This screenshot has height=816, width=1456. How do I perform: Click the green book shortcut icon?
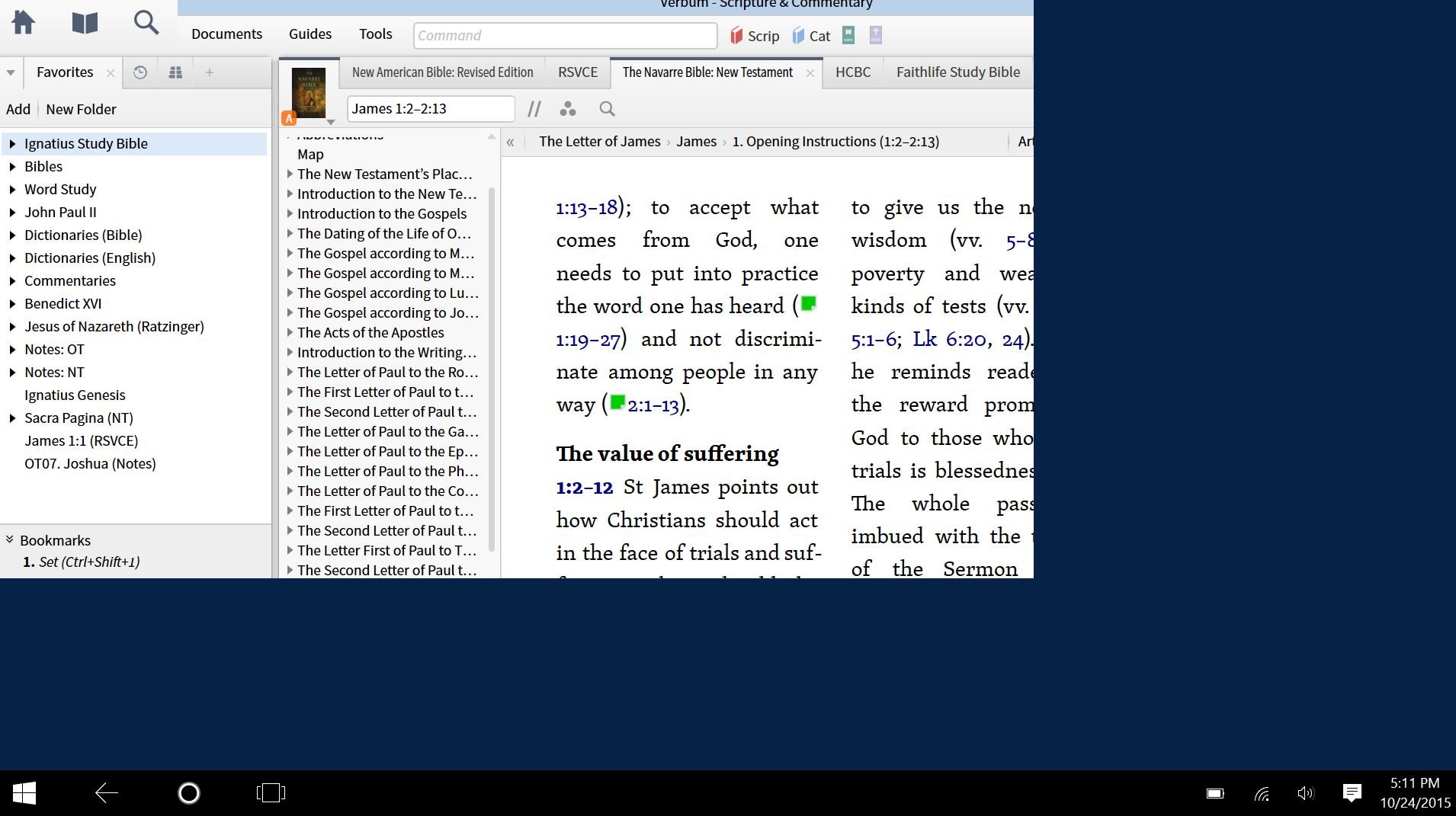848,35
